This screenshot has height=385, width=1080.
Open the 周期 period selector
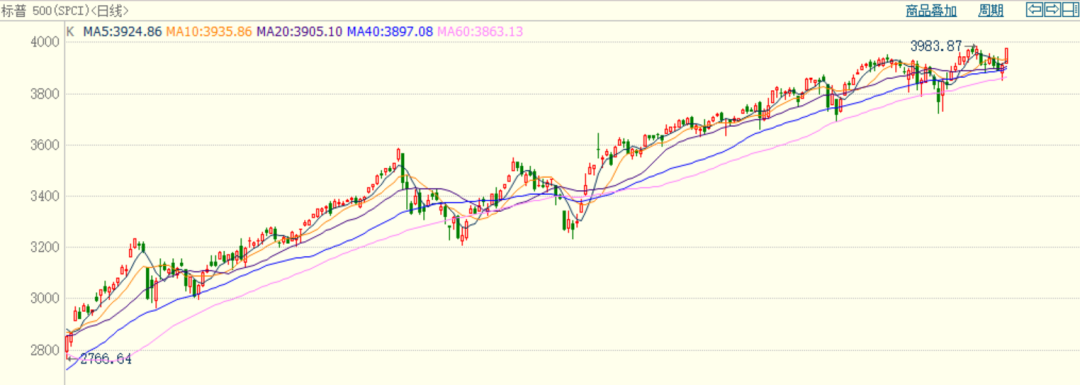pos(991,10)
